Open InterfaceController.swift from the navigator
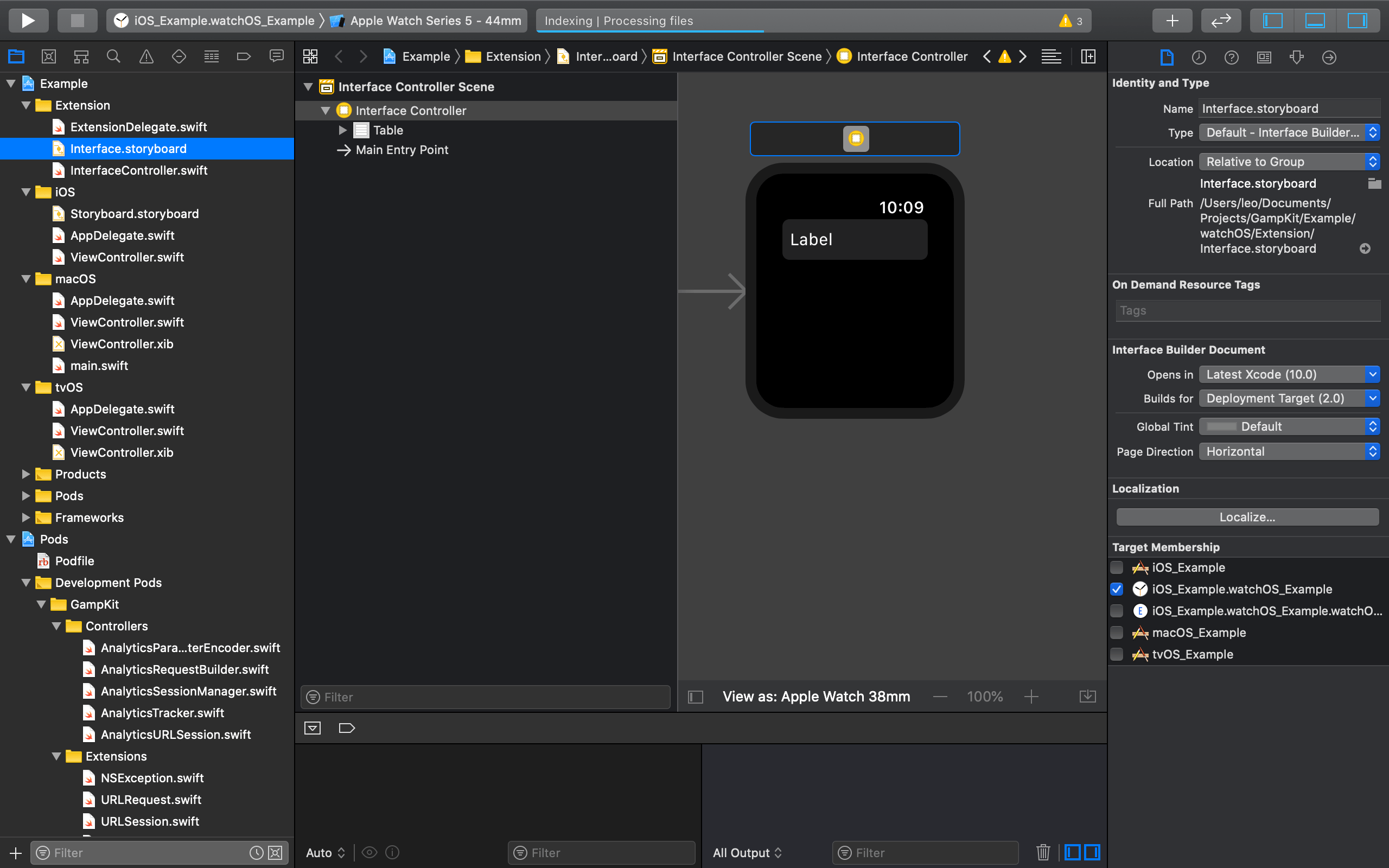1389x868 pixels. coord(138,170)
